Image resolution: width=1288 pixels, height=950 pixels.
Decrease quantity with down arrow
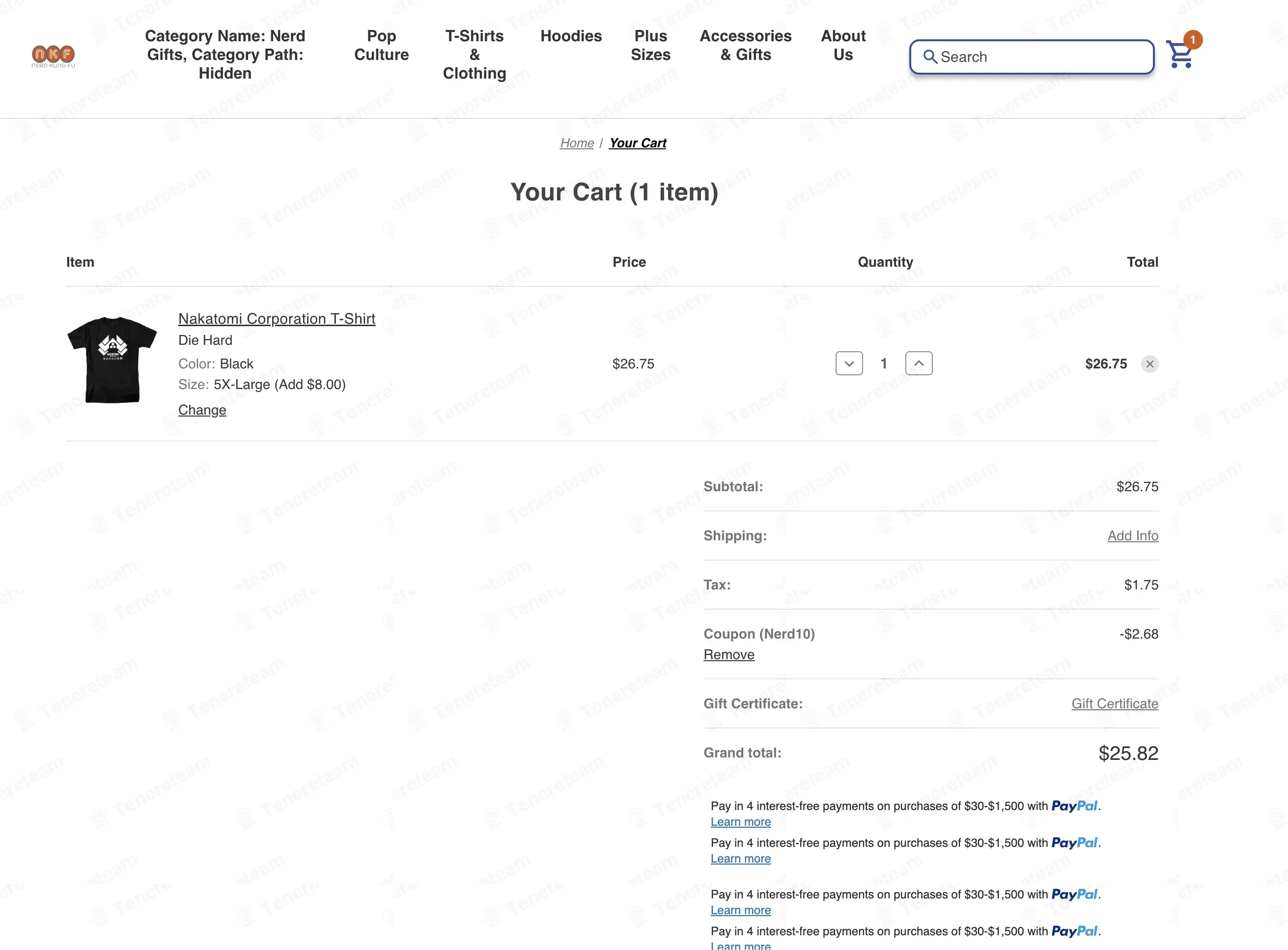pos(849,363)
